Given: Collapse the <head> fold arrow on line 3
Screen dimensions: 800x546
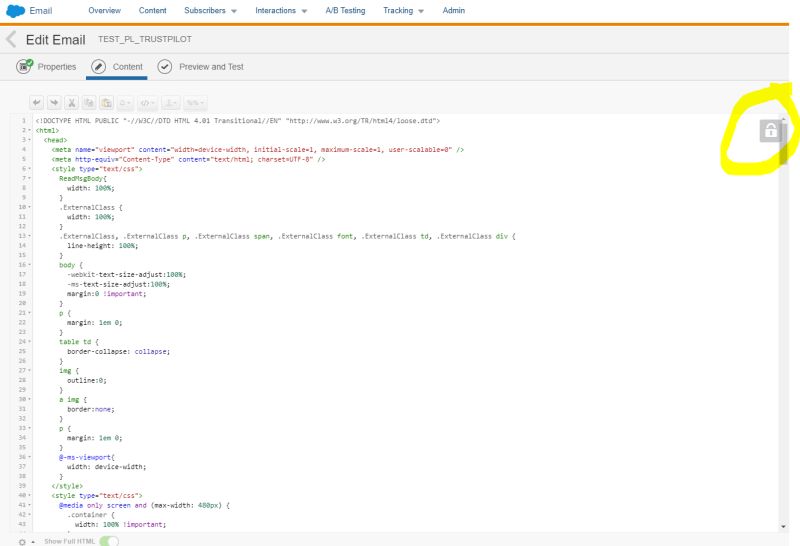Looking at the screenshot, I should 30,140.
